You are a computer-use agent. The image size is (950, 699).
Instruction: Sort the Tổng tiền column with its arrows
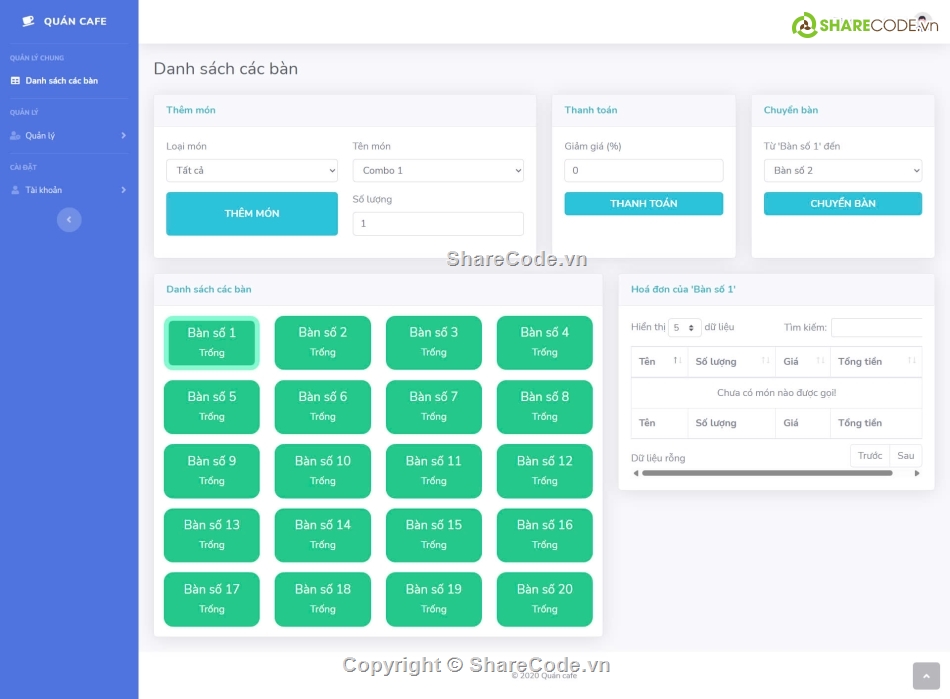(x=912, y=360)
